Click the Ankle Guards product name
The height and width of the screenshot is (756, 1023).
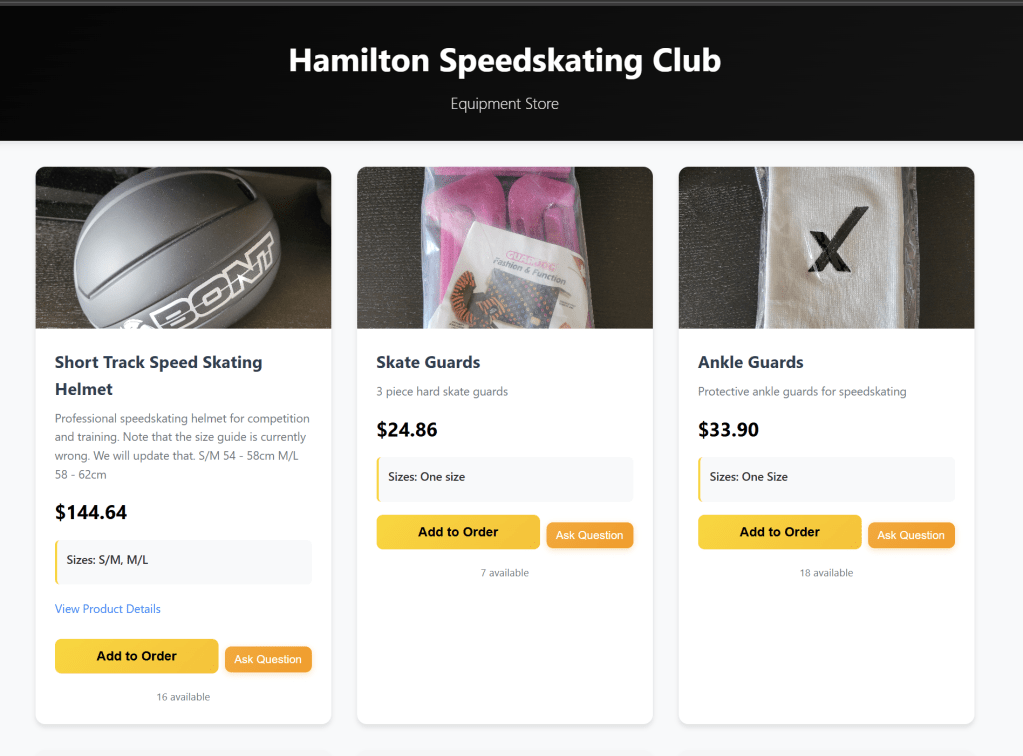750,362
